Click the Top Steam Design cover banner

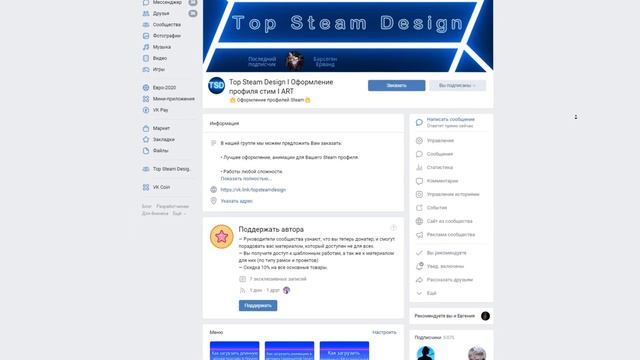click(x=348, y=36)
